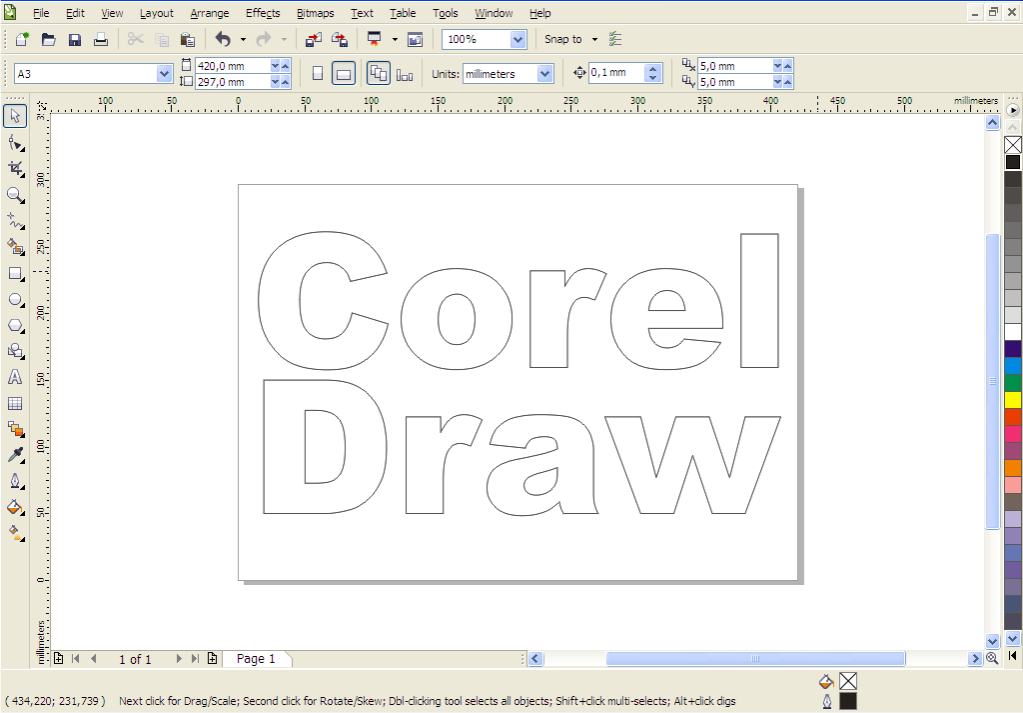The height and width of the screenshot is (713, 1023).
Task: Go to the next page arrow
Action: pos(178,659)
